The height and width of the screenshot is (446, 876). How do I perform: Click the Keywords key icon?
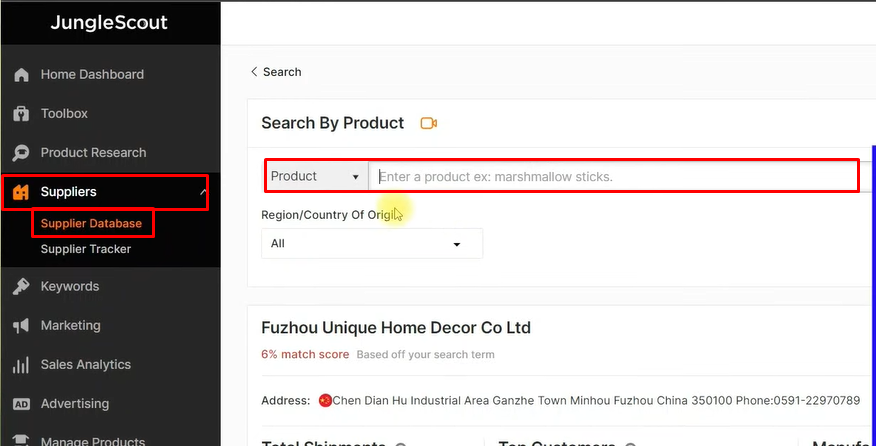[x=21, y=286]
